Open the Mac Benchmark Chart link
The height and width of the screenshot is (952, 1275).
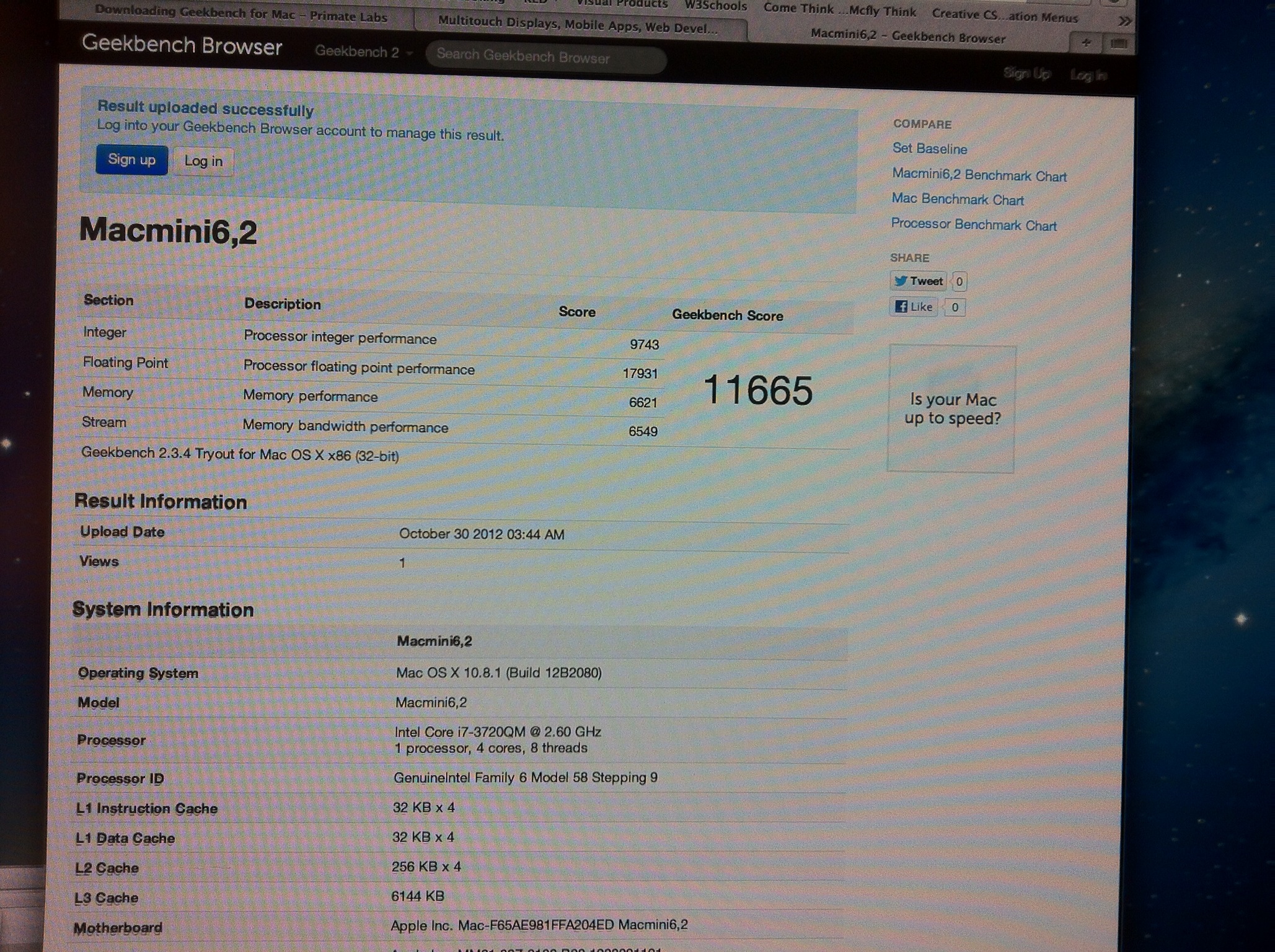point(957,200)
